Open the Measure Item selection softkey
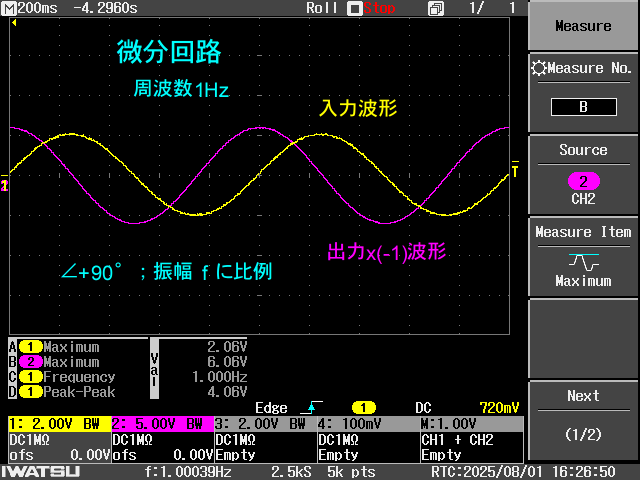 pos(583,255)
